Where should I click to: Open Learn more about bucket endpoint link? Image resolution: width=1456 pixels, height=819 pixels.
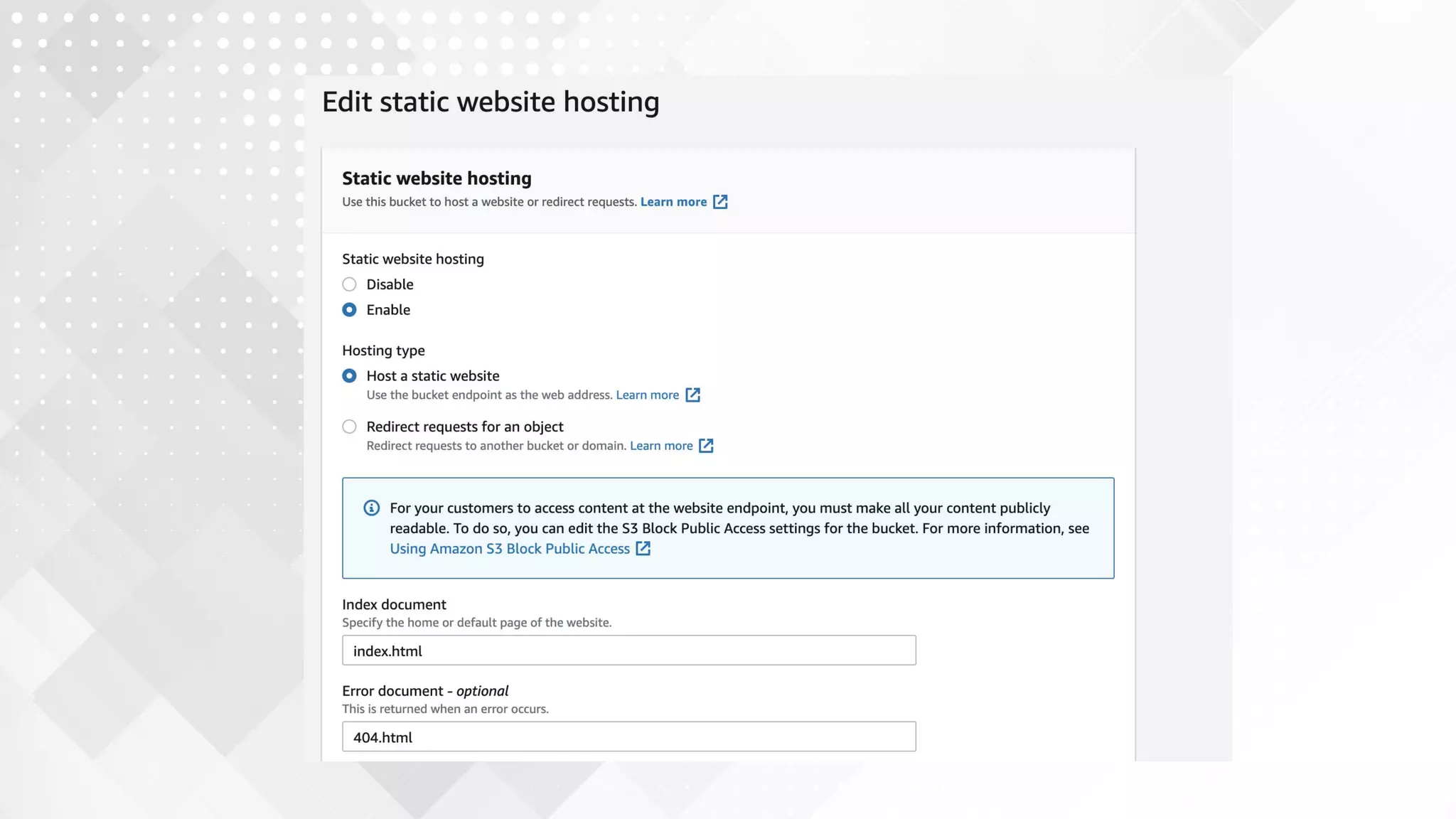[x=647, y=395]
